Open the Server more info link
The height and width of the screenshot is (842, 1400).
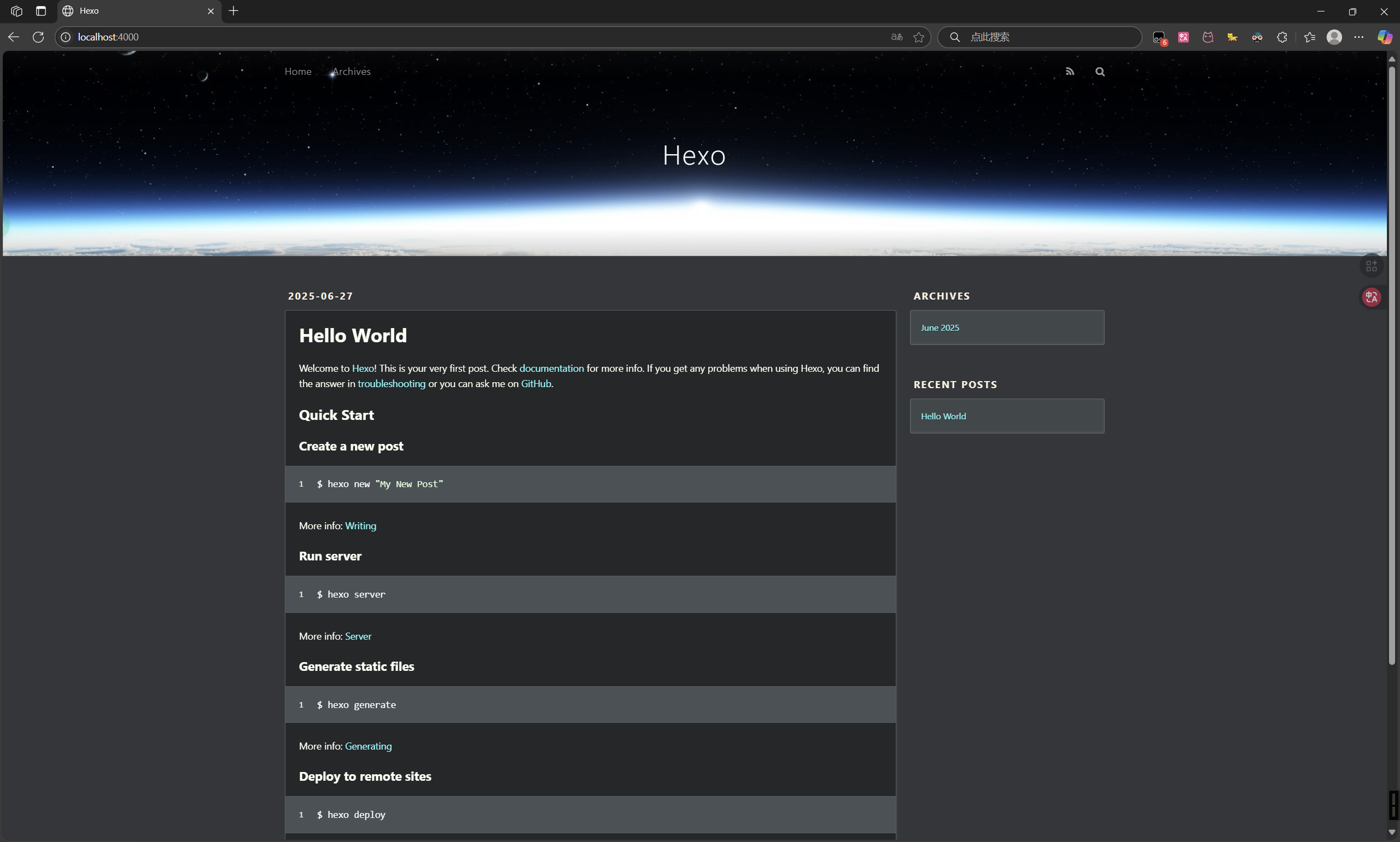(x=358, y=636)
